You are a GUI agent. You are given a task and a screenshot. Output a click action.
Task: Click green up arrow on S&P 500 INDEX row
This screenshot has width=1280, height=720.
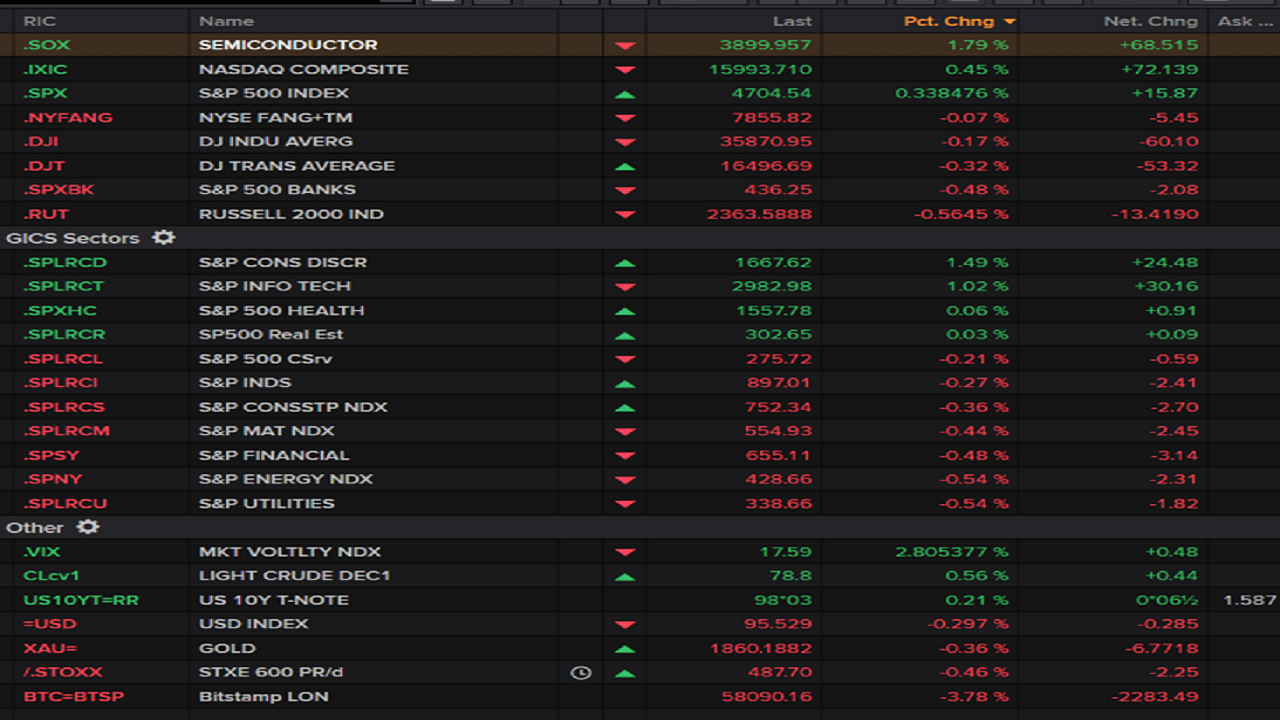(x=625, y=94)
